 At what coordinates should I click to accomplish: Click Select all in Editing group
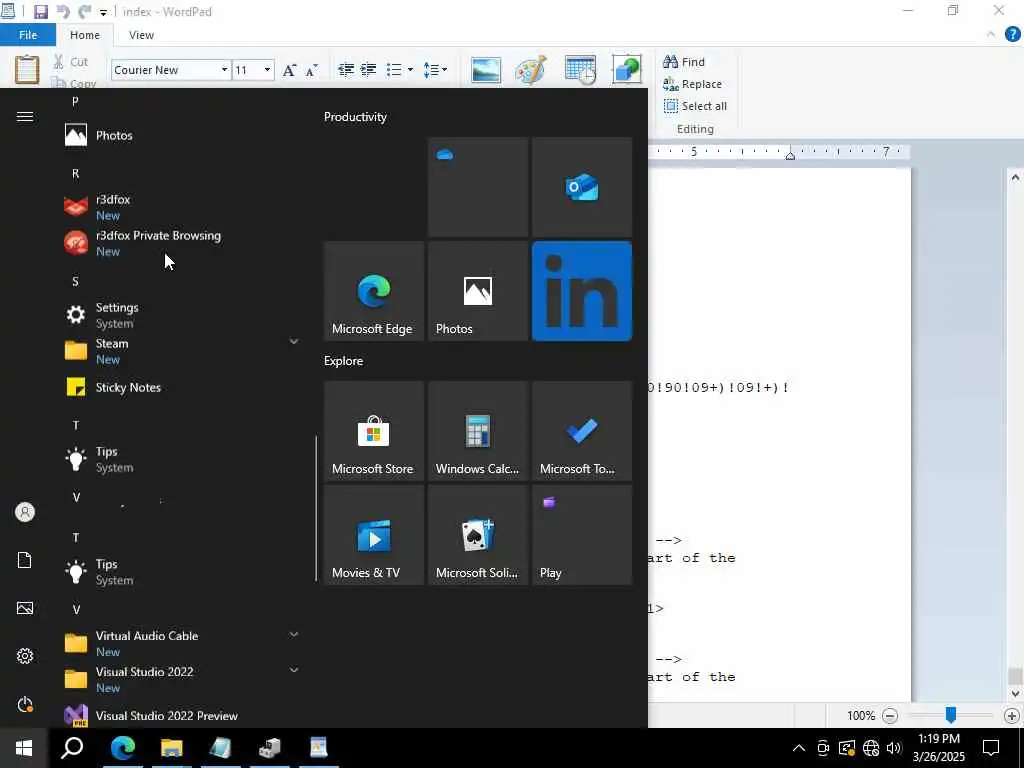(x=695, y=106)
